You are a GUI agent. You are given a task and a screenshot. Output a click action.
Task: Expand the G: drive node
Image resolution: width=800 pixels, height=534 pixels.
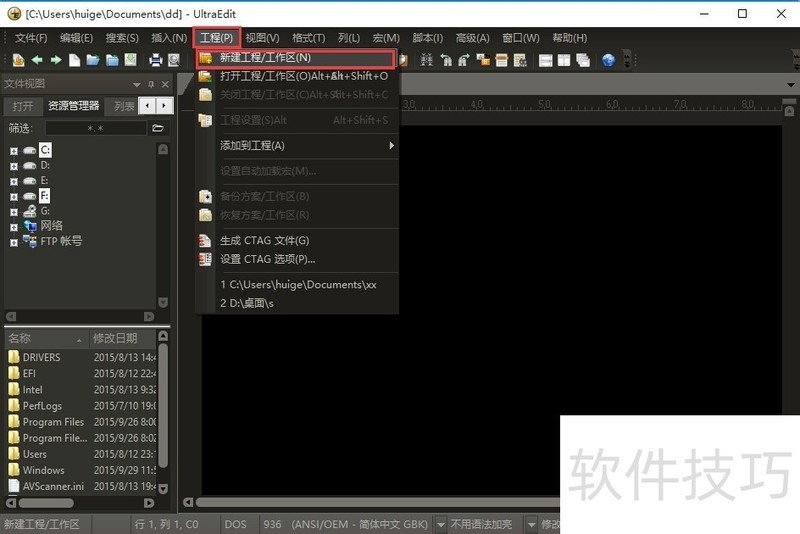(x=14, y=212)
